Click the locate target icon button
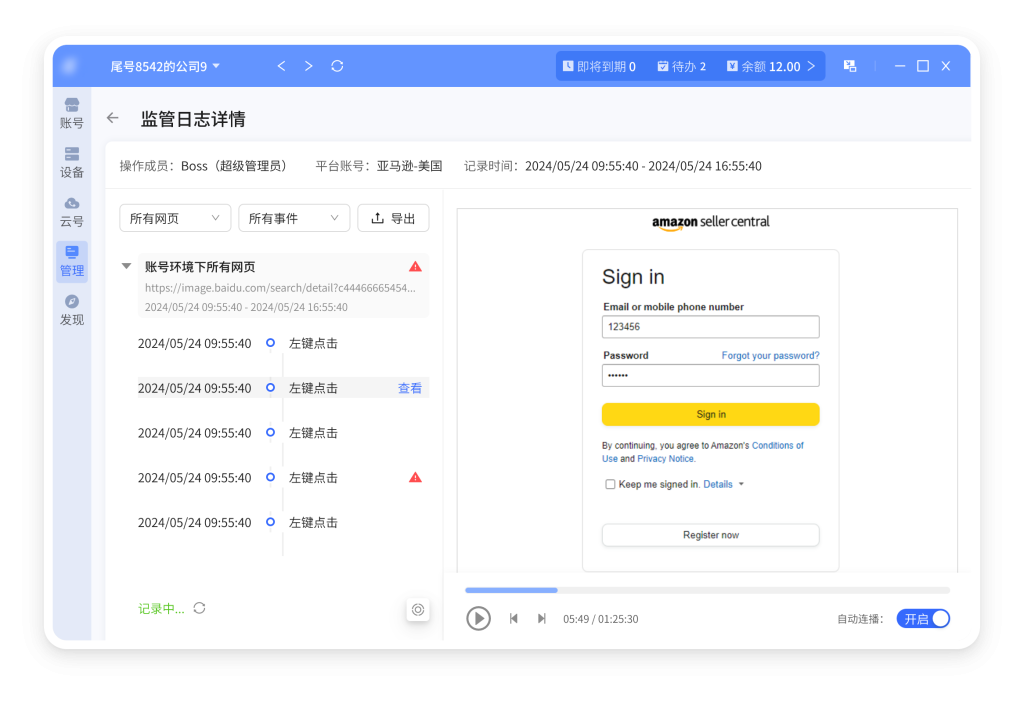The image size is (1024, 701). click(x=418, y=609)
